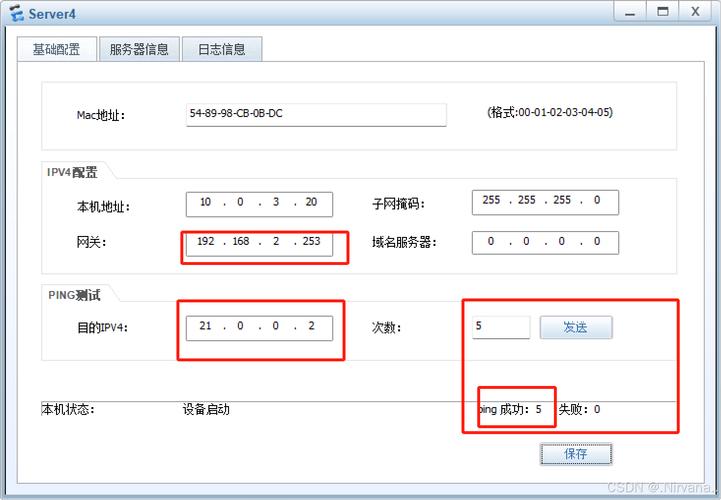Click the 网关 label

pos(91,241)
